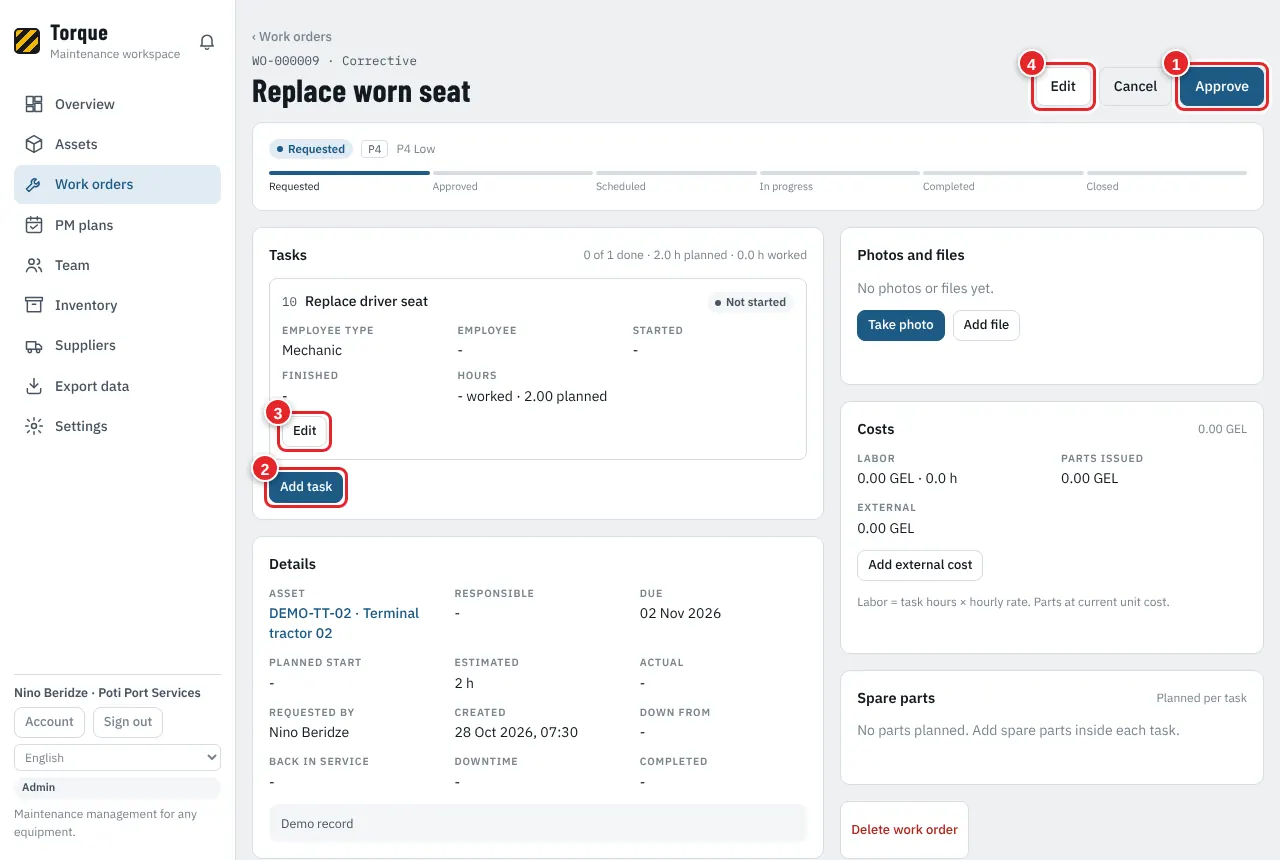This screenshot has width=1280, height=860.
Task: Navigate to Team page
Action: (117, 265)
